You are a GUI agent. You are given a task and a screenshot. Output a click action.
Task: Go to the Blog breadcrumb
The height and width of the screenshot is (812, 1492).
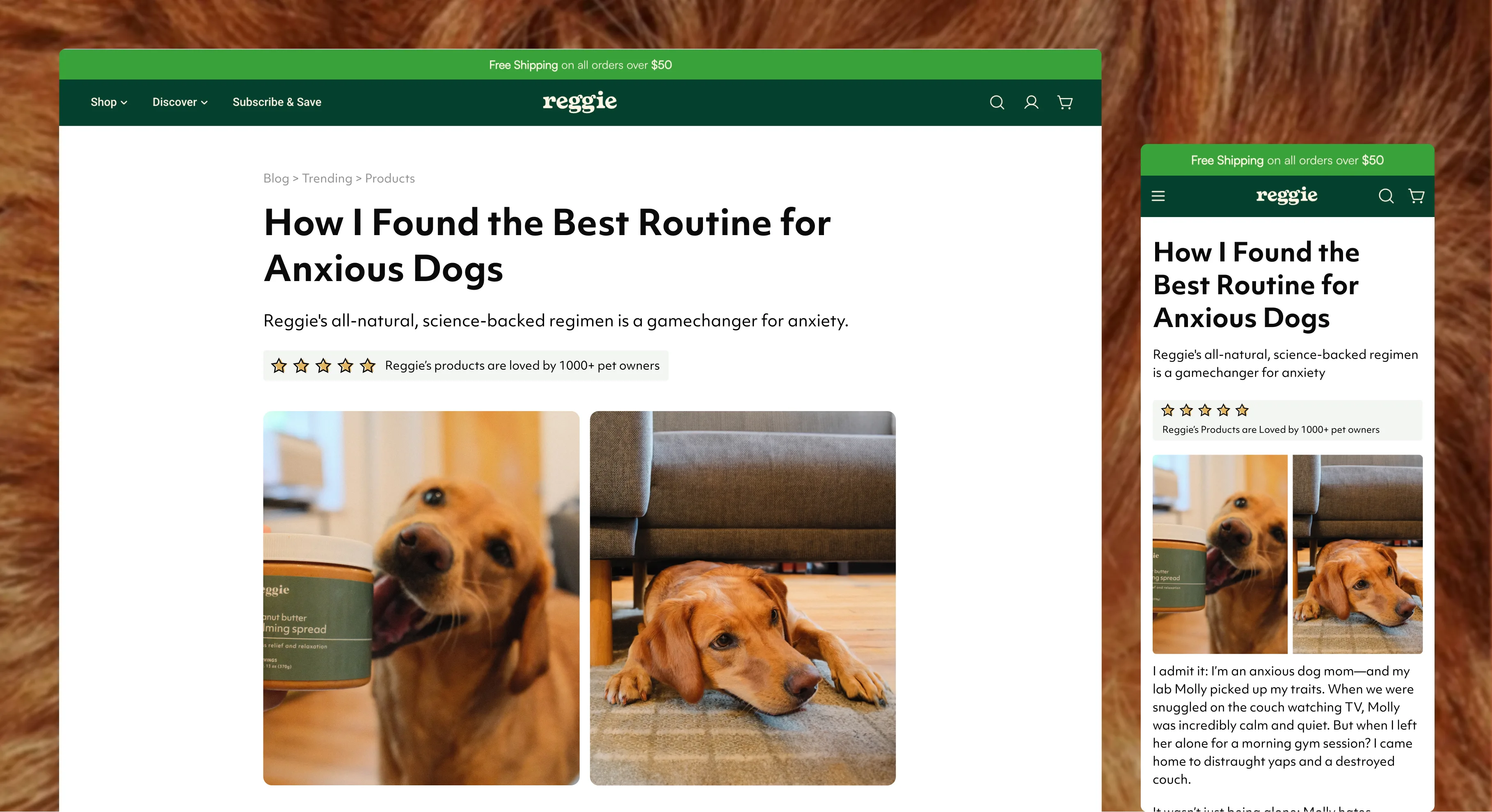[x=276, y=178]
